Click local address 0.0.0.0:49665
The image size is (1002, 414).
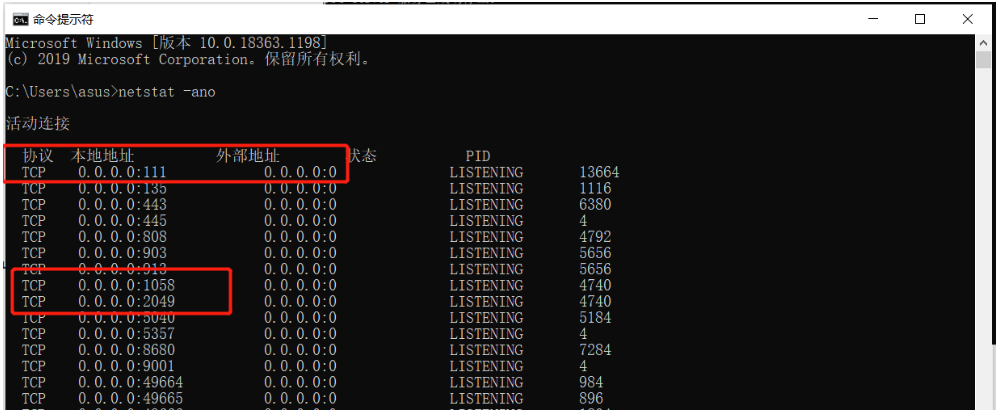[130, 399]
